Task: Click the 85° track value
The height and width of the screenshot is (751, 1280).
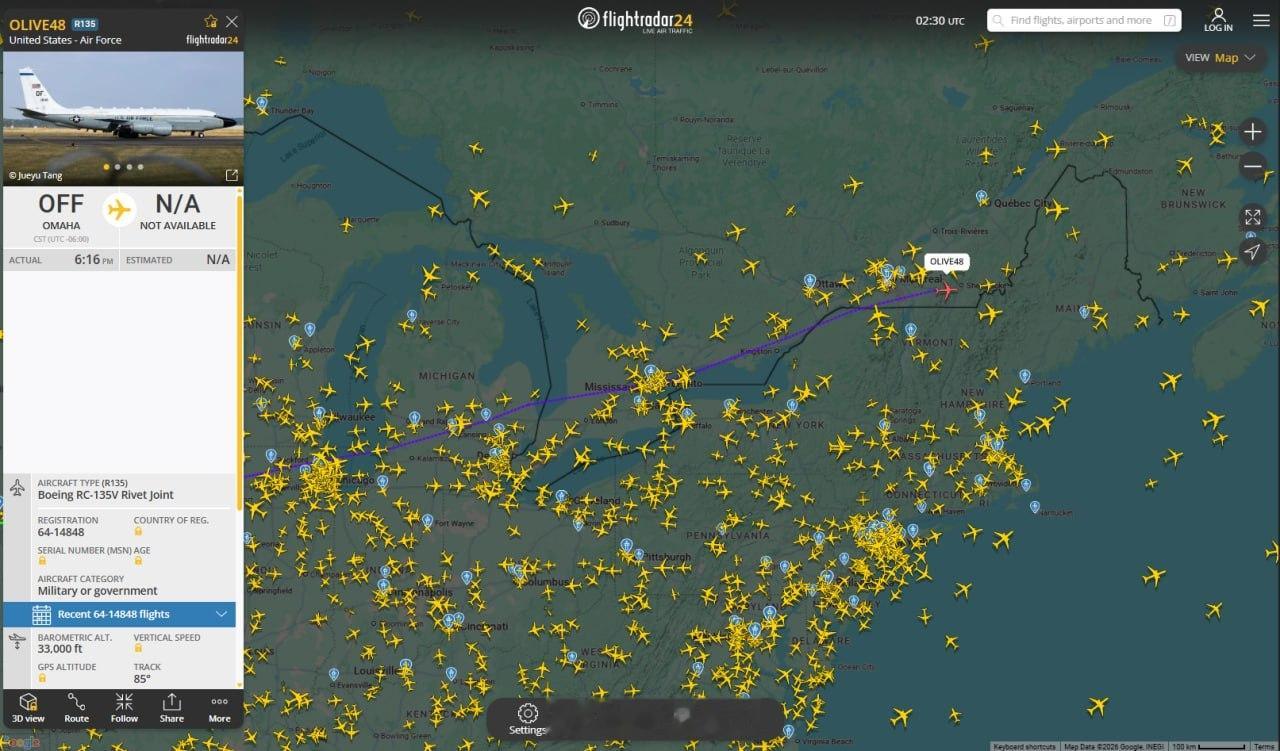Action: point(142,679)
